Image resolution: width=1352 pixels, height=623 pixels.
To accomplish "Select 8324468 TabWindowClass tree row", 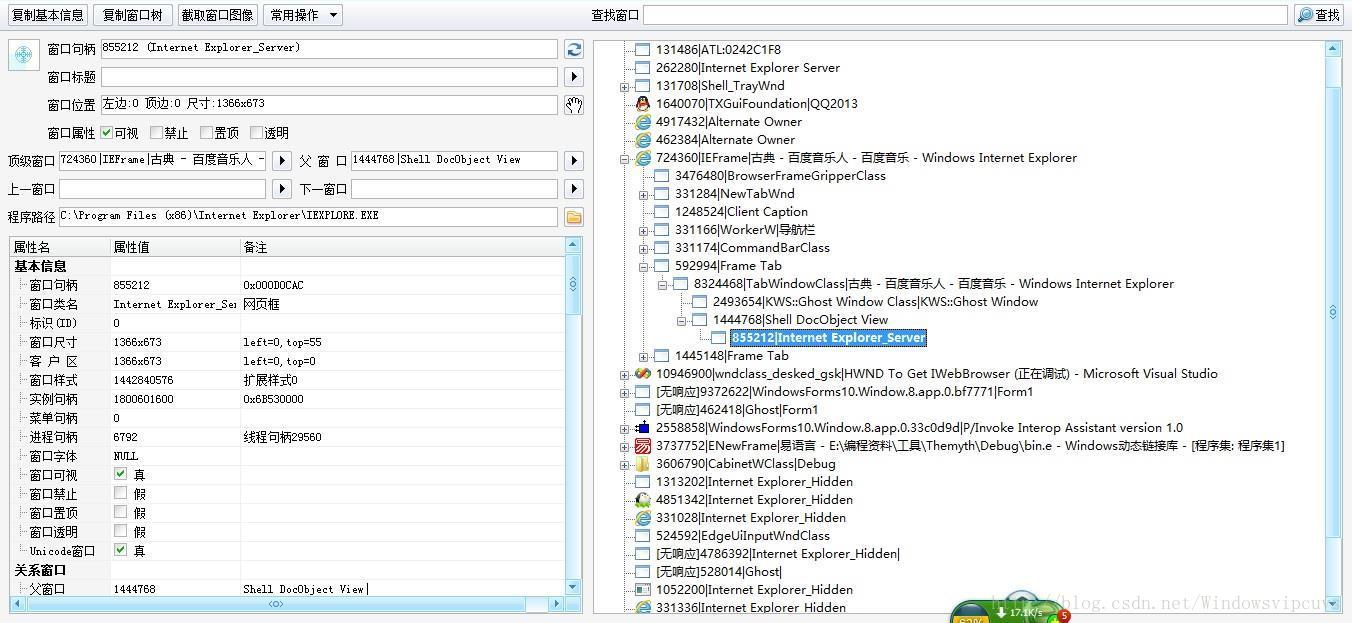I will pos(934,284).
